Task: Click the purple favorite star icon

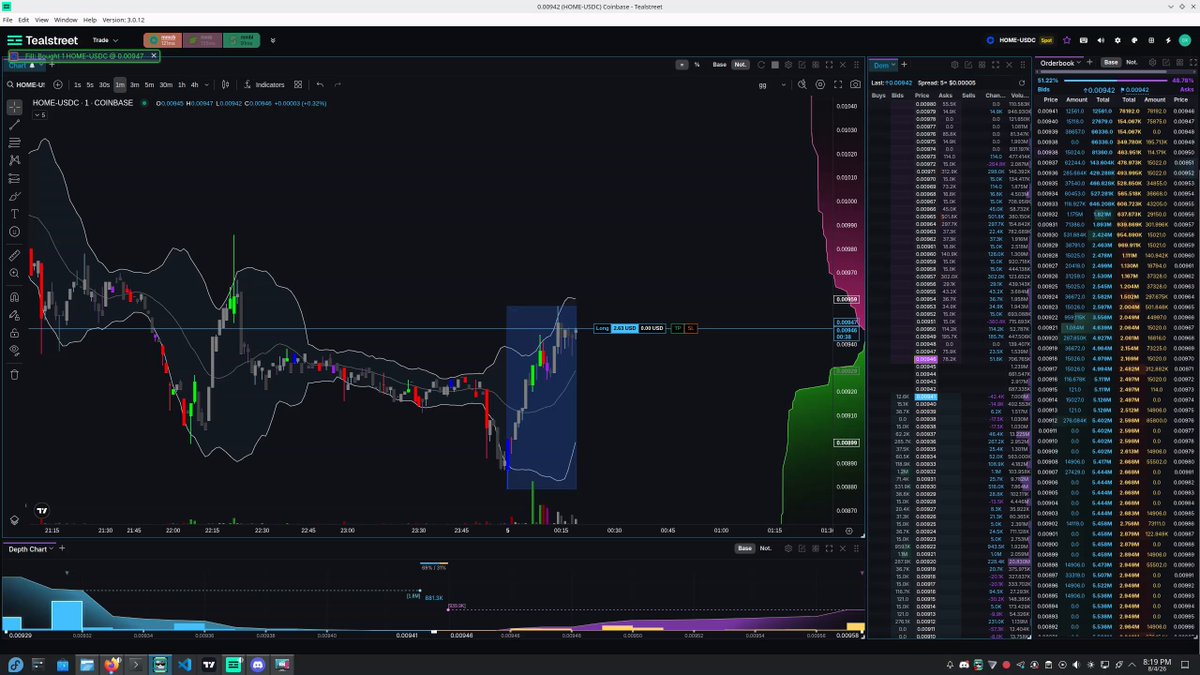Action: tap(1067, 40)
